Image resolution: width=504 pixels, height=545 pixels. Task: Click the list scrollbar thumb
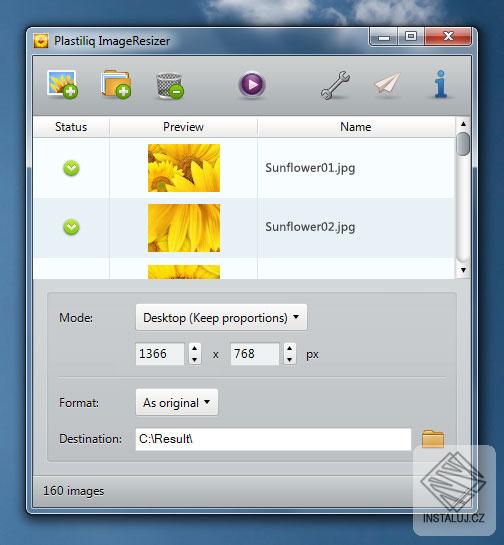[x=463, y=144]
